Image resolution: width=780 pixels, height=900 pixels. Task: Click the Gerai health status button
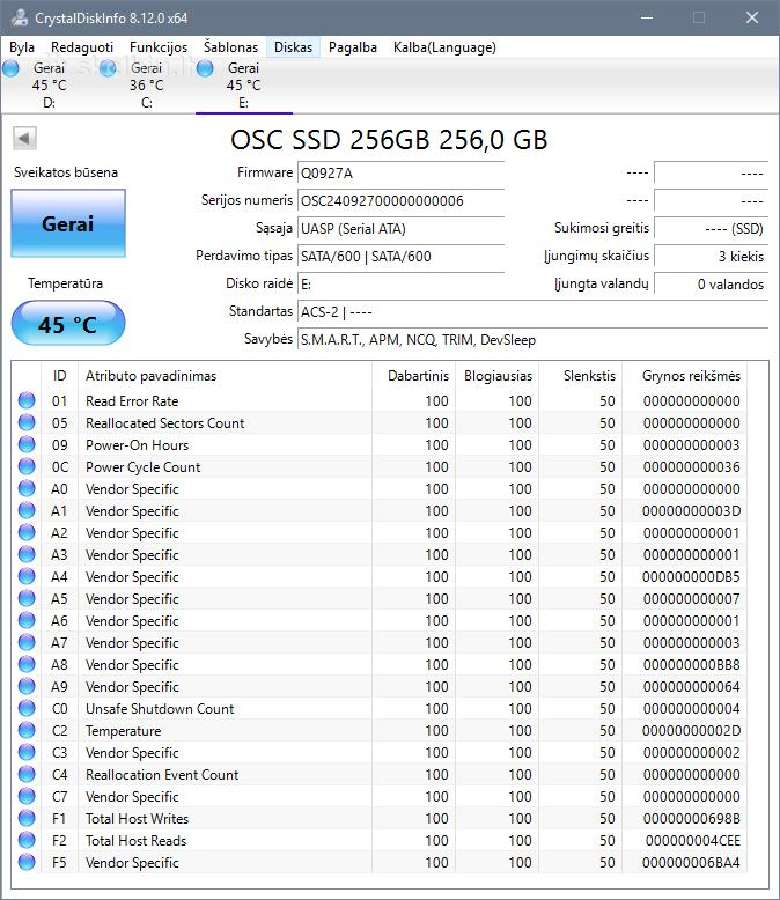point(68,223)
